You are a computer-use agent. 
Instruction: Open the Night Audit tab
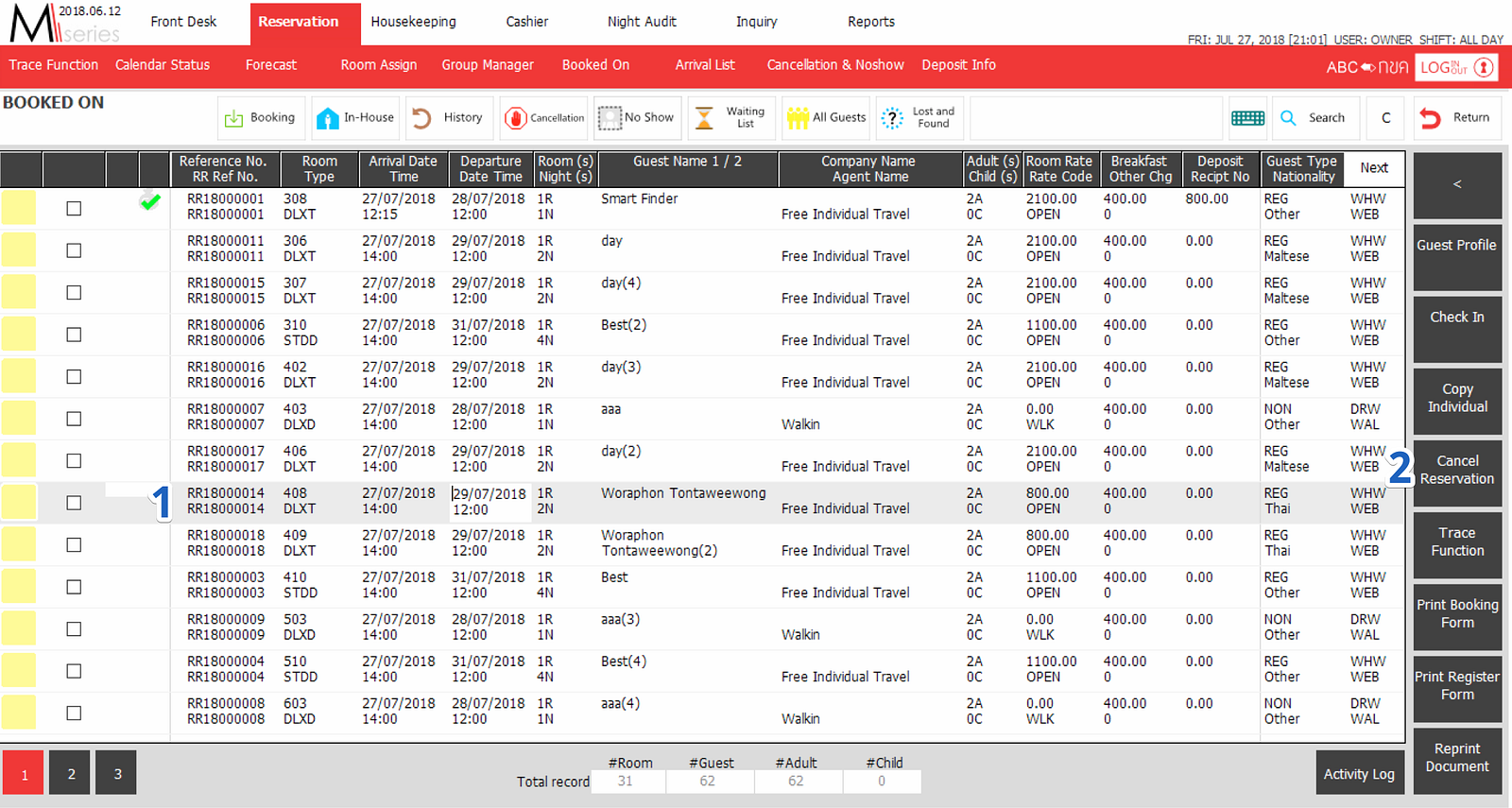pyautogui.click(x=642, y=22)
